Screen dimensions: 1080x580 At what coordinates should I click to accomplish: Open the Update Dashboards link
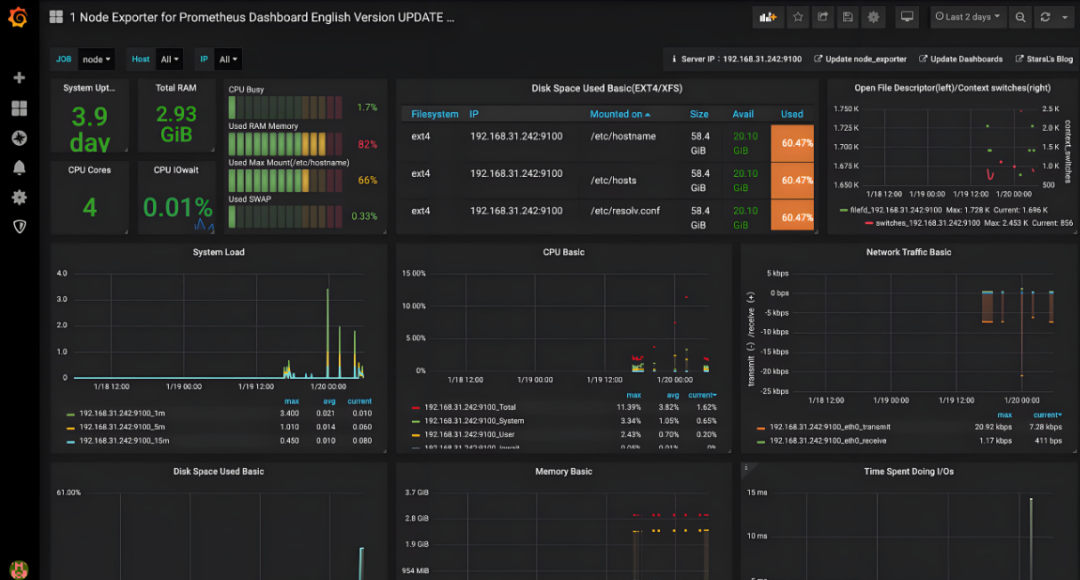point(961,59)
